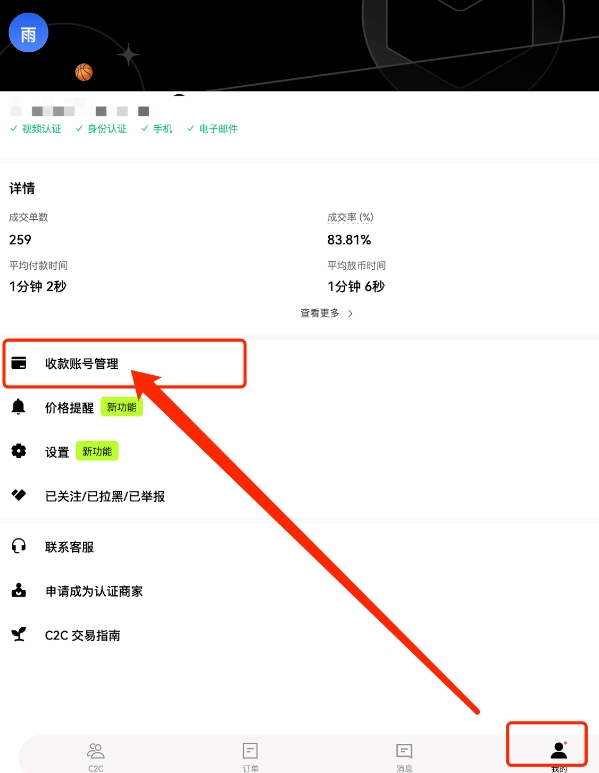Viewport: 599px width, 773px height.
Task: Click the 成交率 (%) underlined label
Action: [x=351, y=217]
